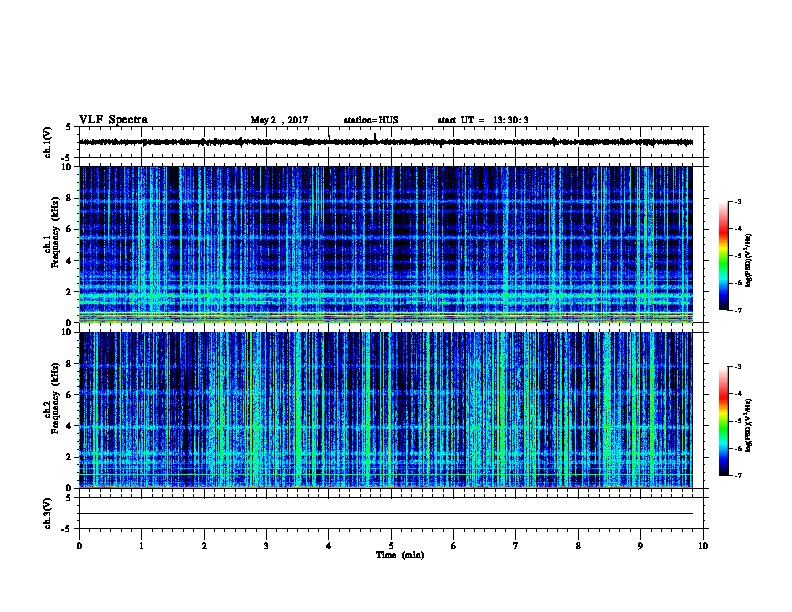Click the "station=HUS" label

click(x=371, y=120)
